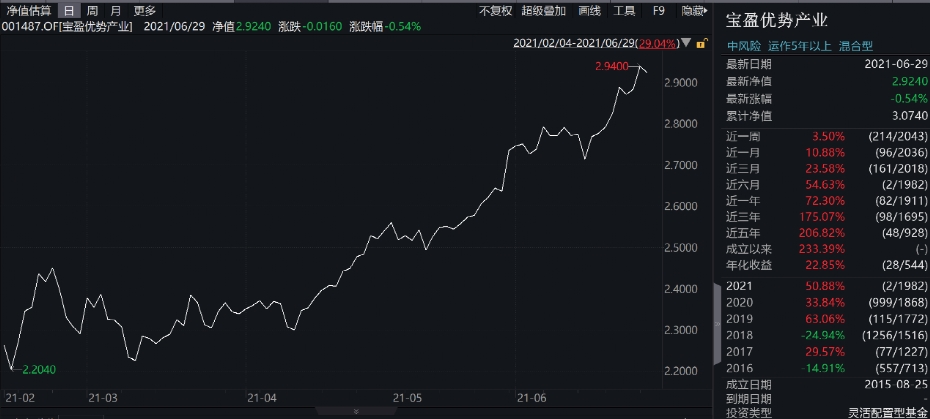Click the 累计净值 value 3.0740
The width and height of the screenshot is (930, 419).
tap(909, 116)
